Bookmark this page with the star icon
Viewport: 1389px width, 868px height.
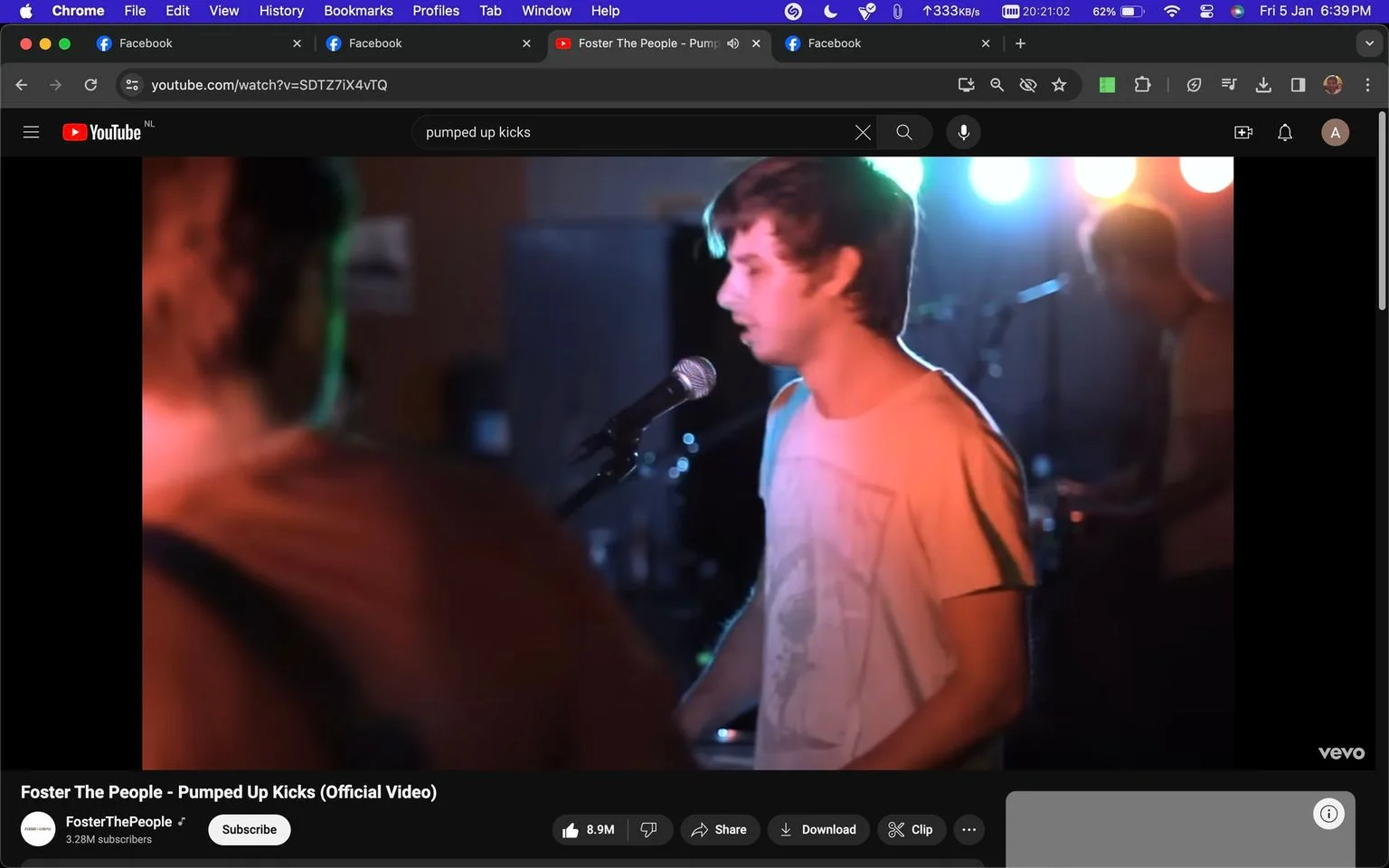pos(1059,85)
